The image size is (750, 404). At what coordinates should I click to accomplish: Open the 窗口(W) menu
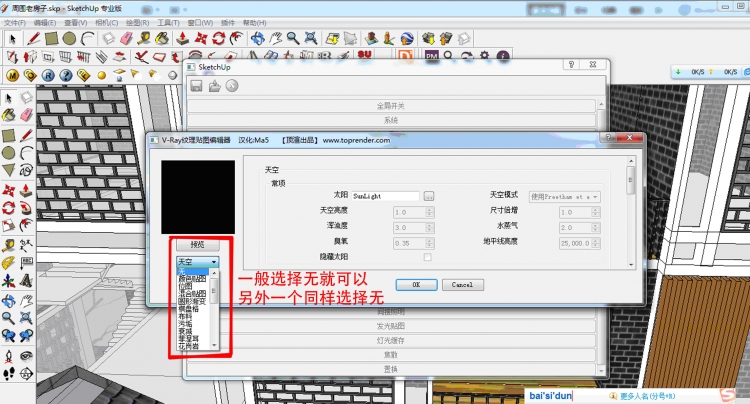pos(200,22)
